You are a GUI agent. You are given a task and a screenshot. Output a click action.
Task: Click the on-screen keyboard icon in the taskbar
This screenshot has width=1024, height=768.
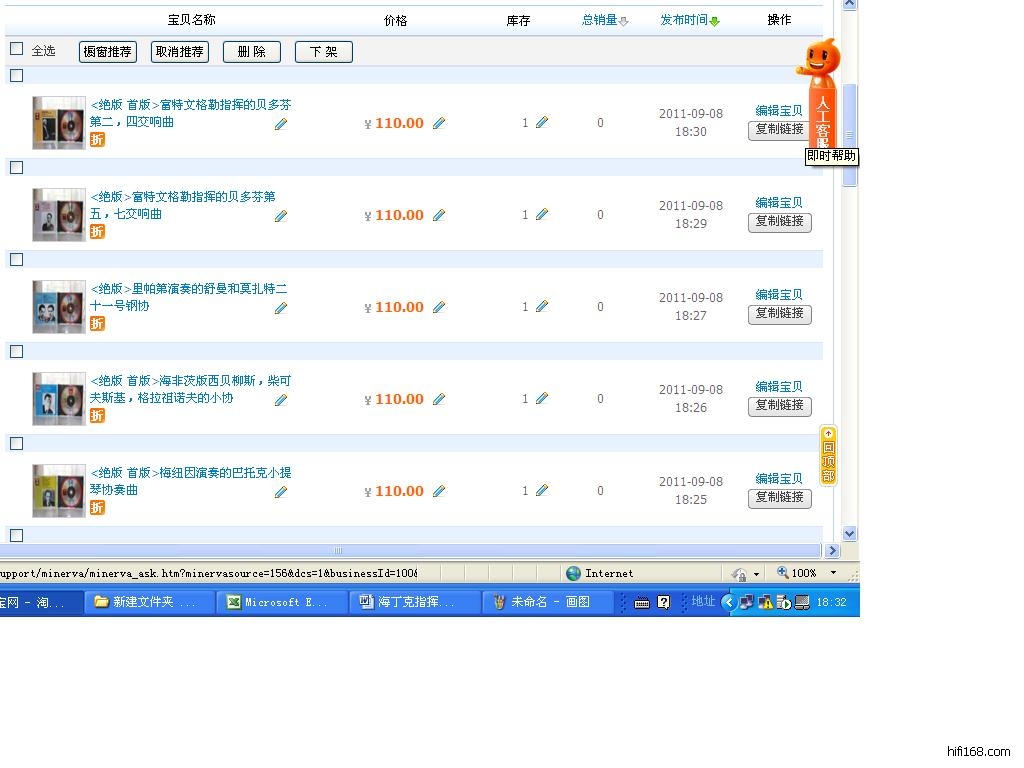coord(642,602)
